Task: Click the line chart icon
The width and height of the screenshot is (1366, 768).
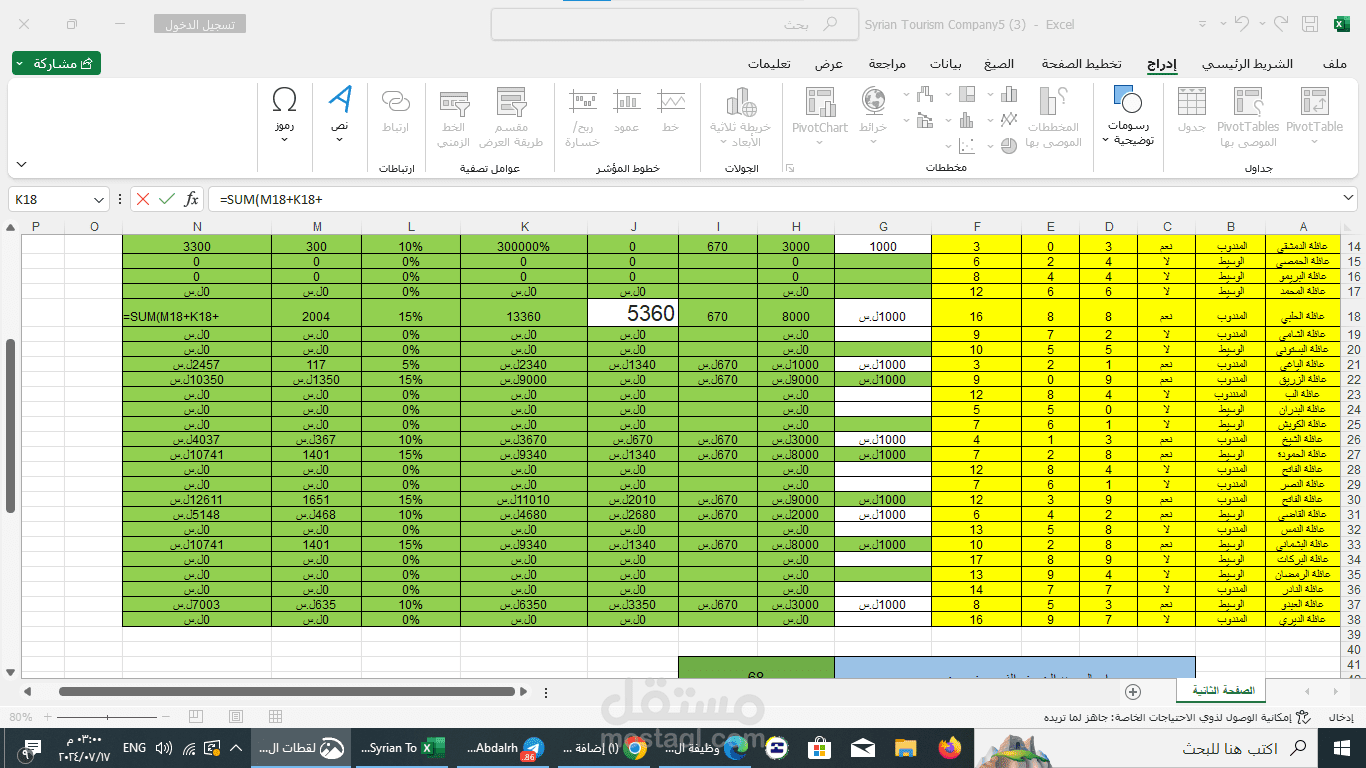Action: coord(1009,119)
